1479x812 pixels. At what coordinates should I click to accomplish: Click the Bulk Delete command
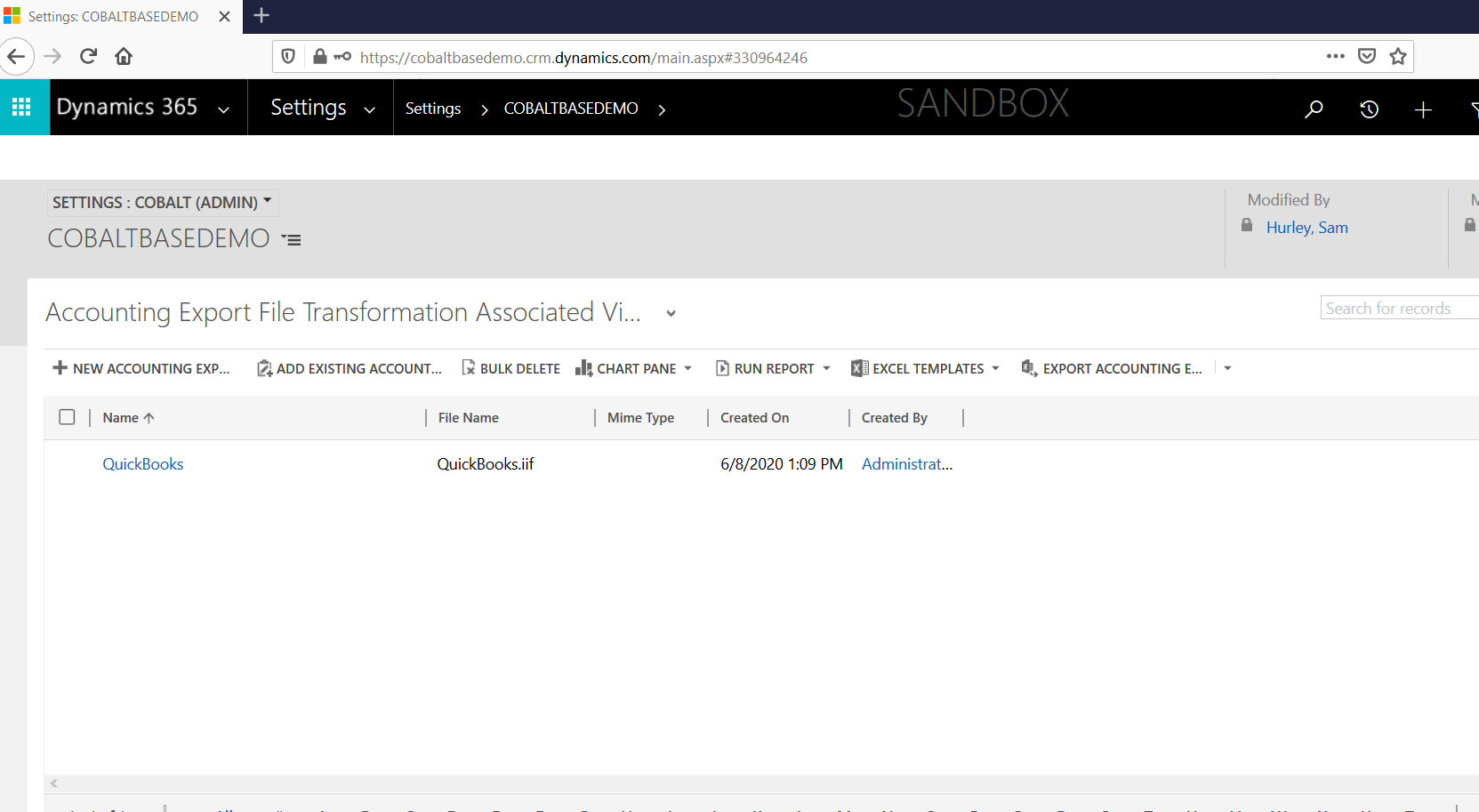click(510, 368)
